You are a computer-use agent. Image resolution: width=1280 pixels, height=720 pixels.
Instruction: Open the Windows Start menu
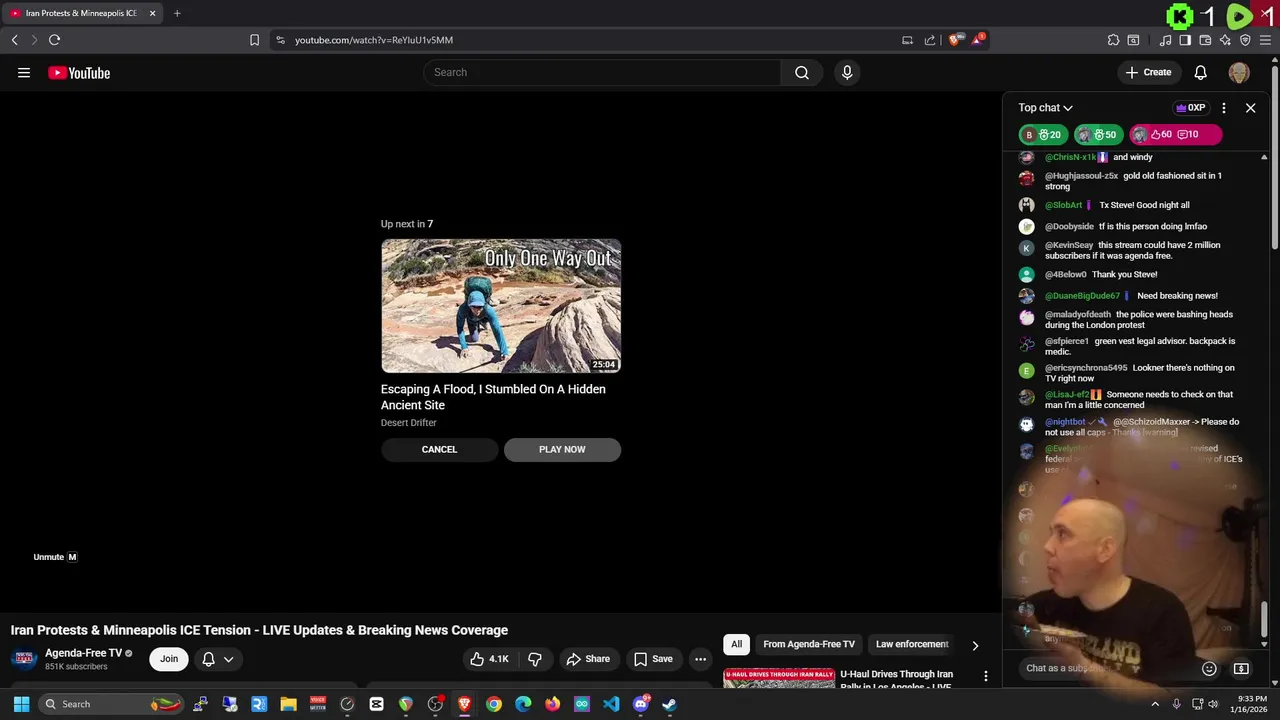click(21, 704)
